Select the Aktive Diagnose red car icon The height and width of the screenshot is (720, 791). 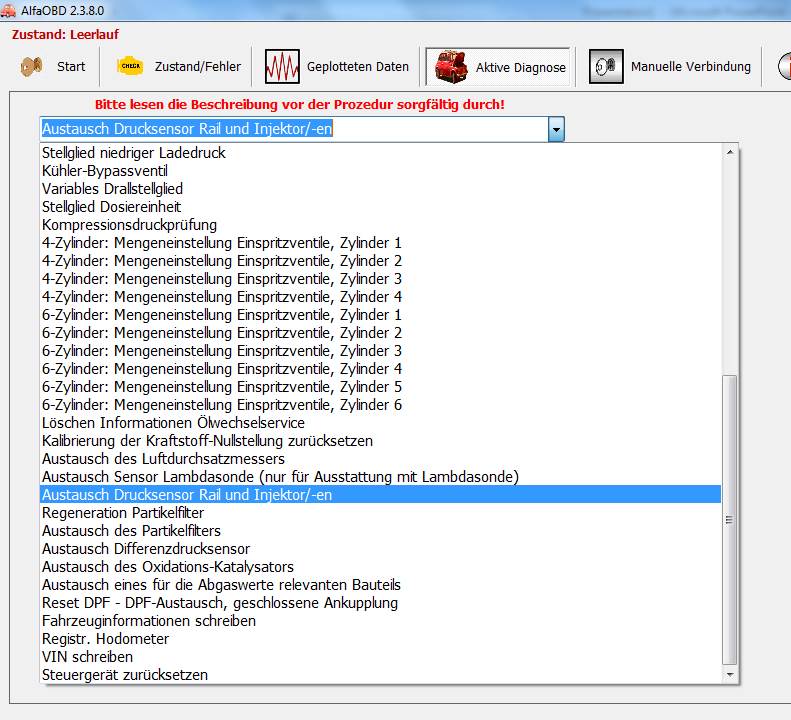(x=449, y=67)
